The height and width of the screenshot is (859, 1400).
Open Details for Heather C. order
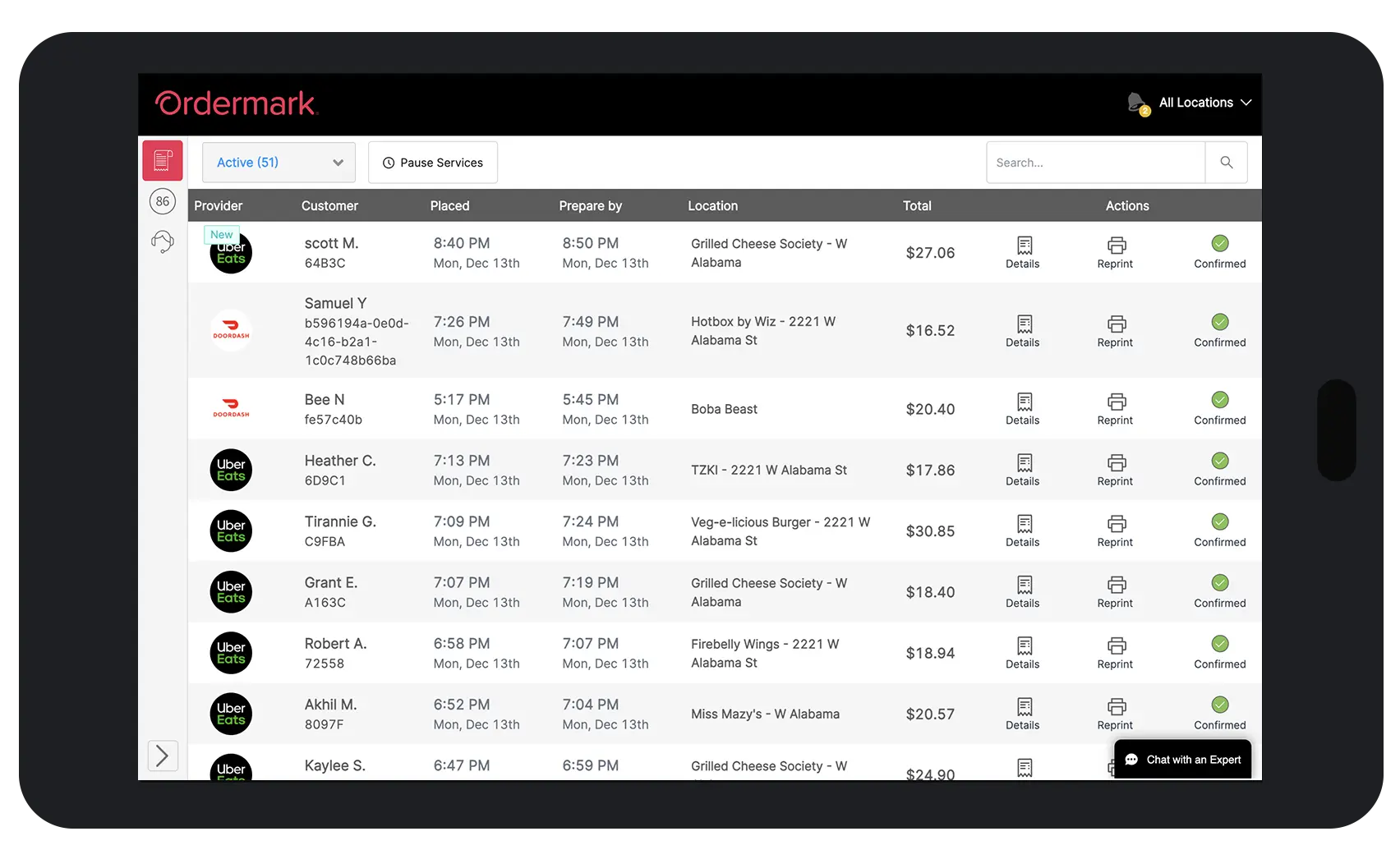pyautogui.click(x=1023, y=470)
